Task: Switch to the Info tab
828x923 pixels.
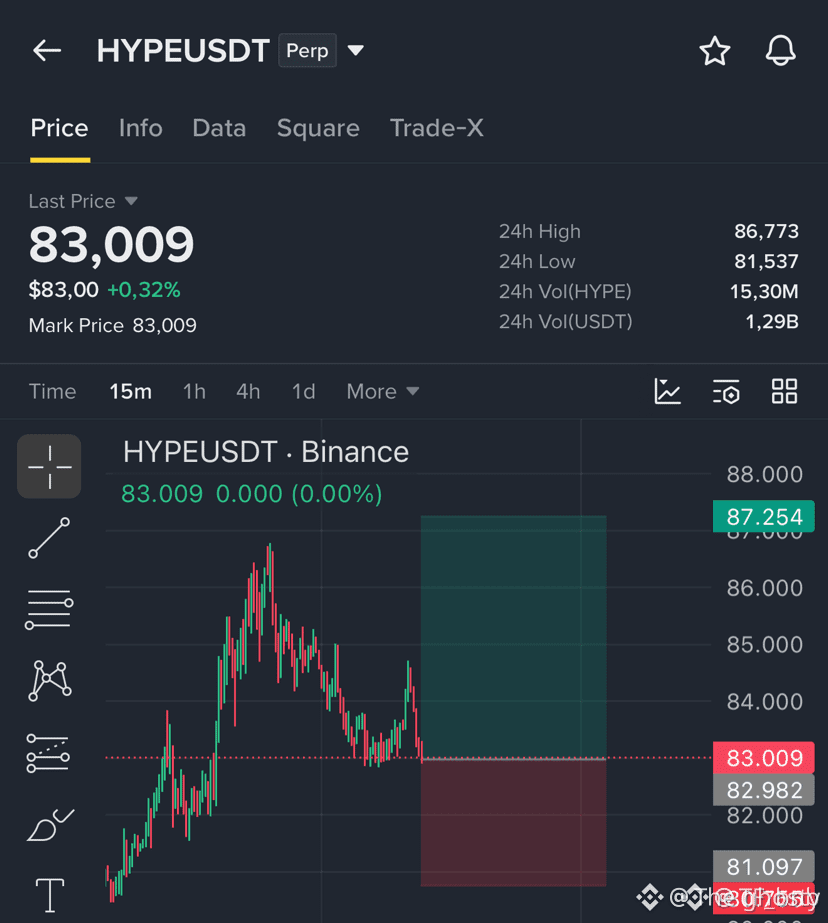Action: 140,128
